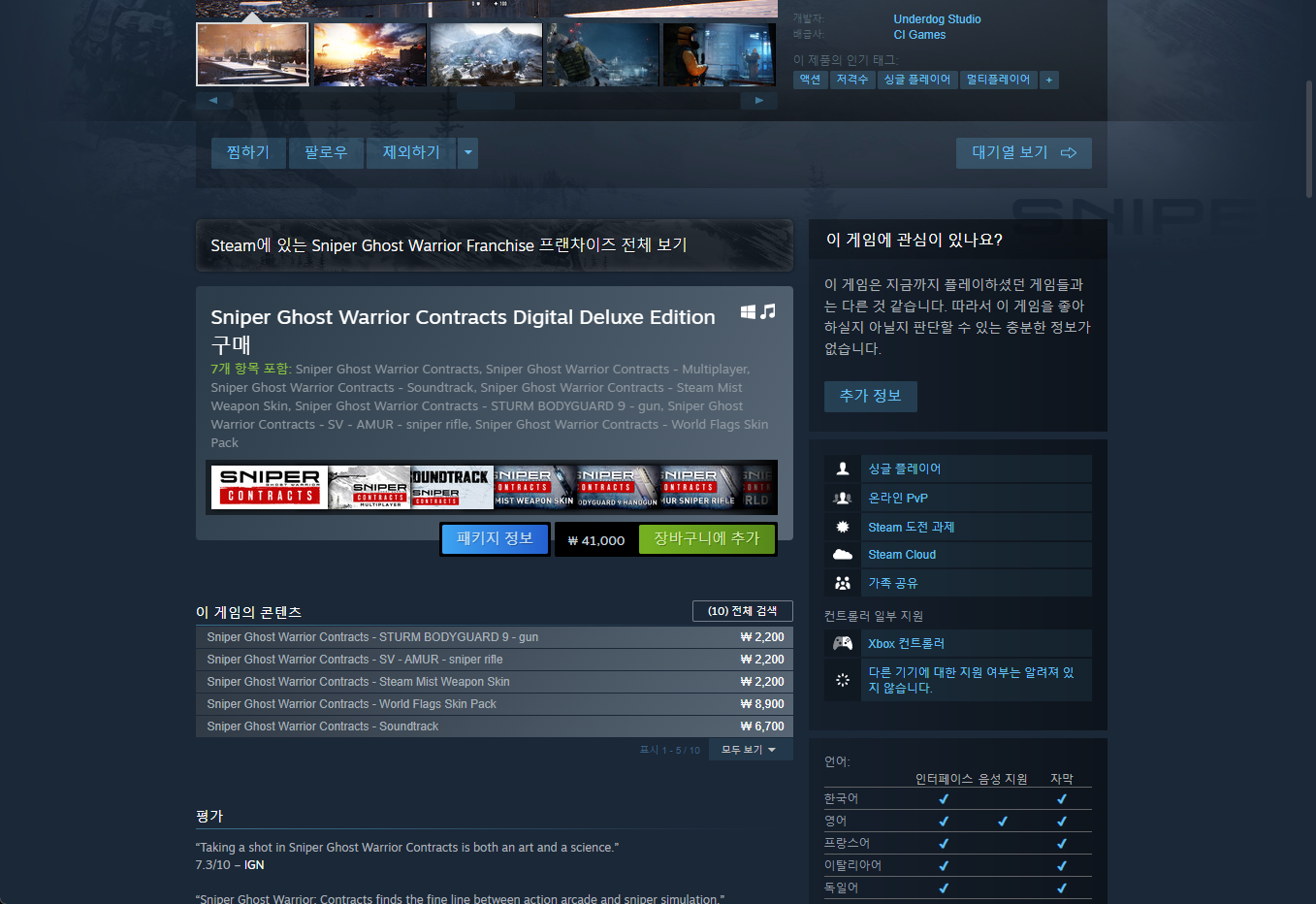The height and width of the screenshot is (904, 1316).
Task: Click the 제외하기 ignore button
Action: click(x=411, y=153)
